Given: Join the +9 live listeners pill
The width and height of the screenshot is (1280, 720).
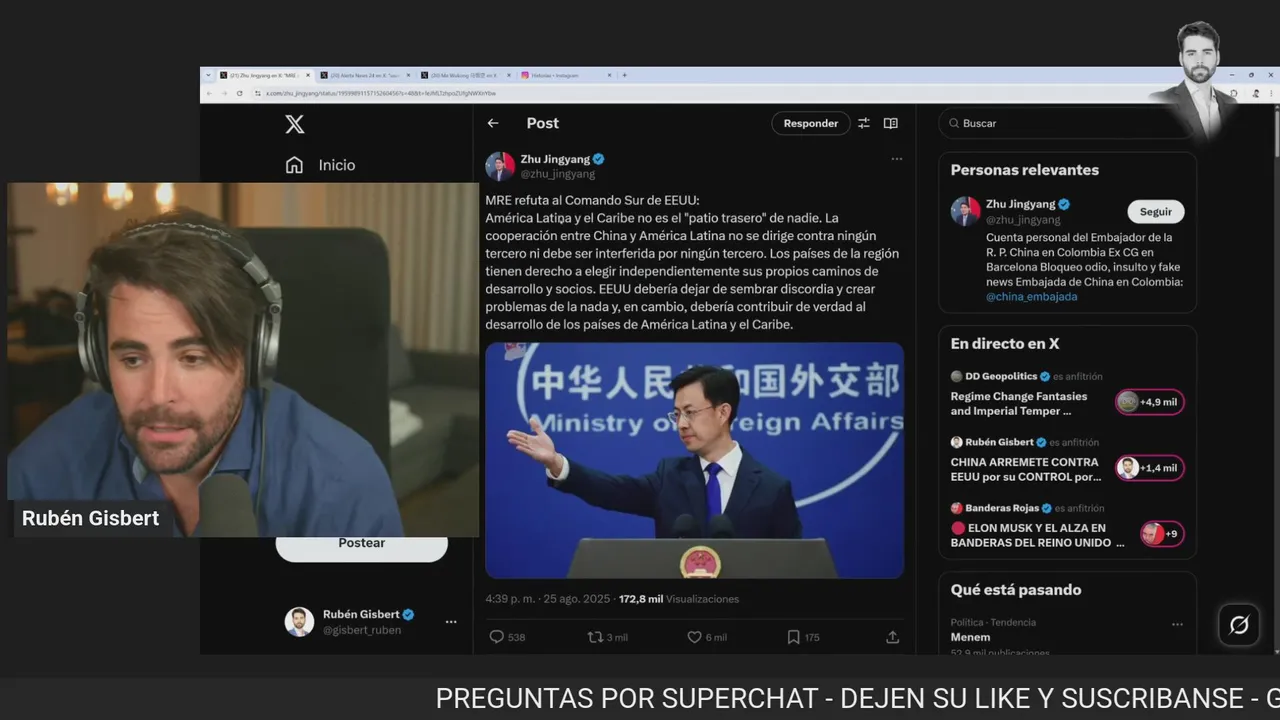Looking at the screenshot, I should coord(1162,534).
